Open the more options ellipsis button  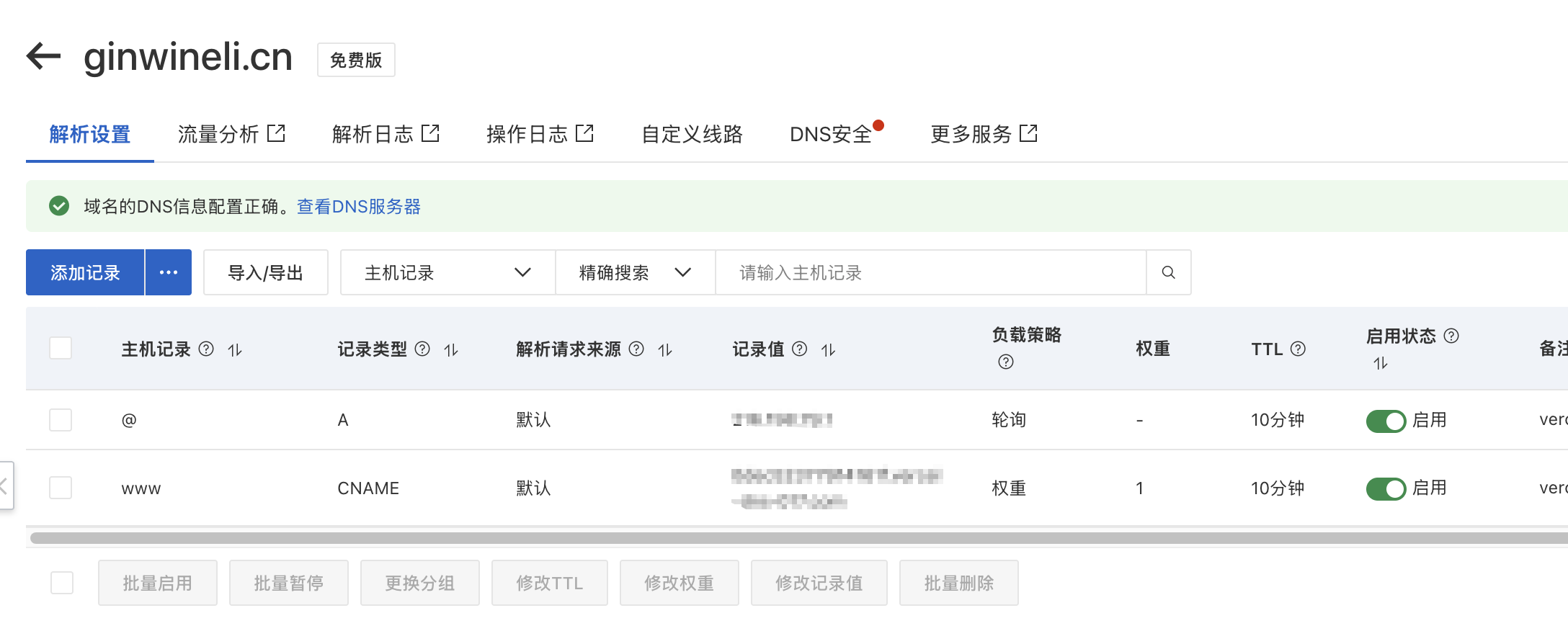click(169, 272)
